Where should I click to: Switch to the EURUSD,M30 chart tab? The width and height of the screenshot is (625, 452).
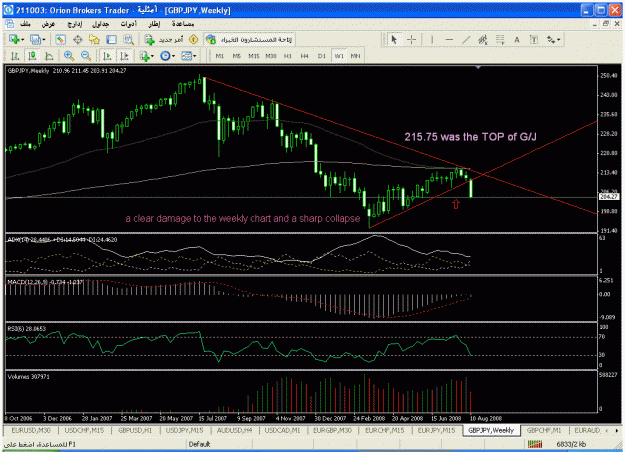point(31,430)
